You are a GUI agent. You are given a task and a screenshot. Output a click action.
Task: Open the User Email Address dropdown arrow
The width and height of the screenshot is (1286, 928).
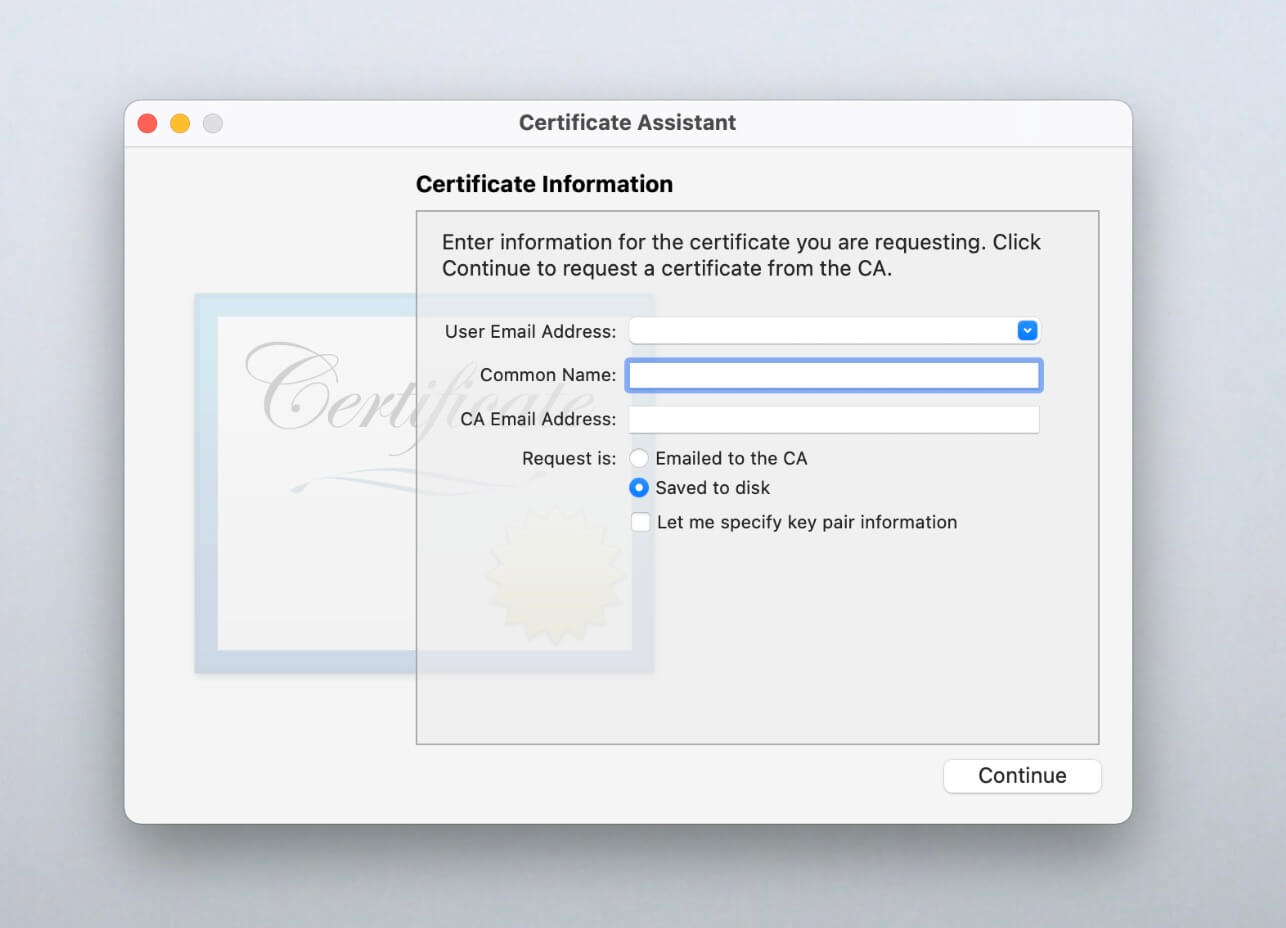click(x=1027, y=331)
